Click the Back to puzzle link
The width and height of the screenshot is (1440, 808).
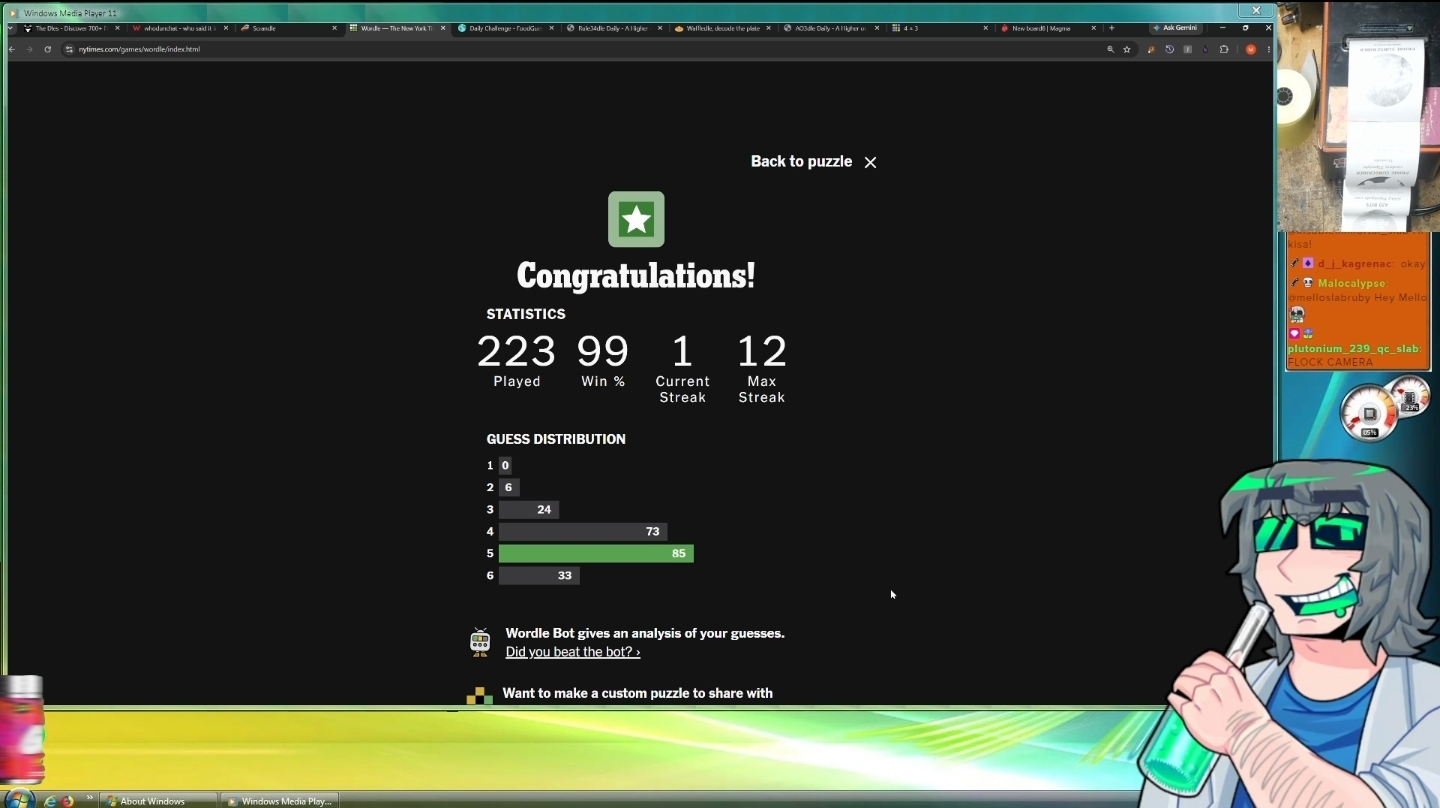[x=801, y=161]
